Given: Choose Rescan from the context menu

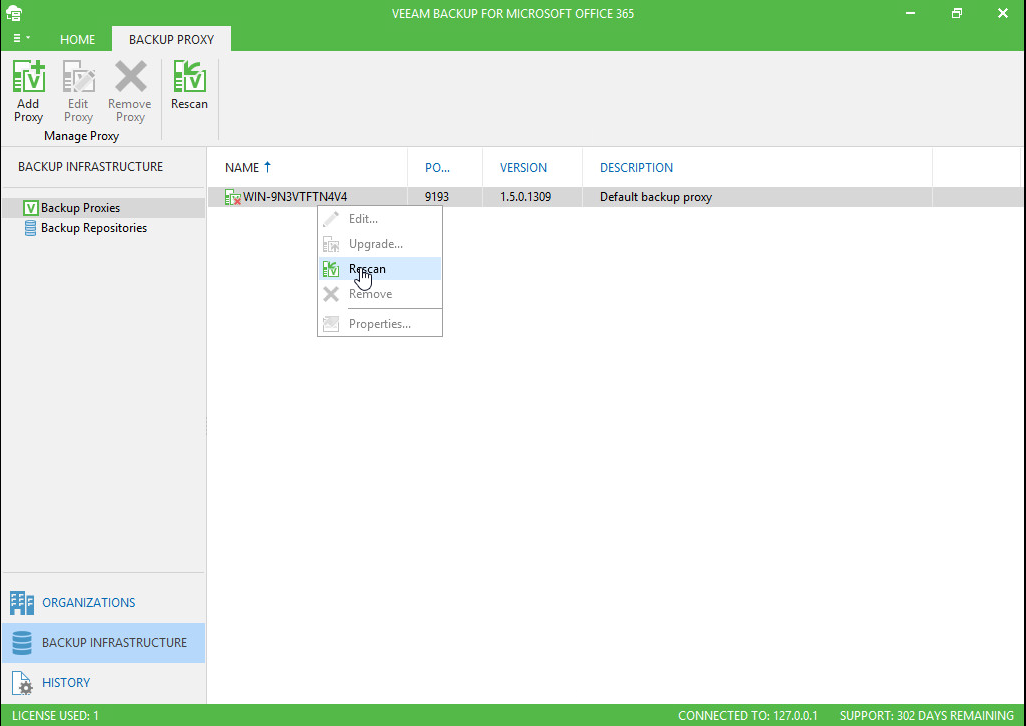Looking at the screenshot, I should point(367,269).
